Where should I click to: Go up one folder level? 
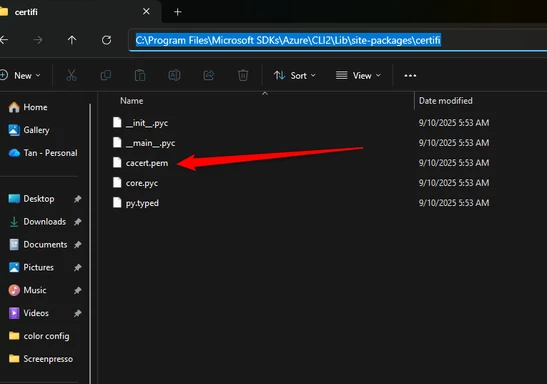(x=72, y=40)
